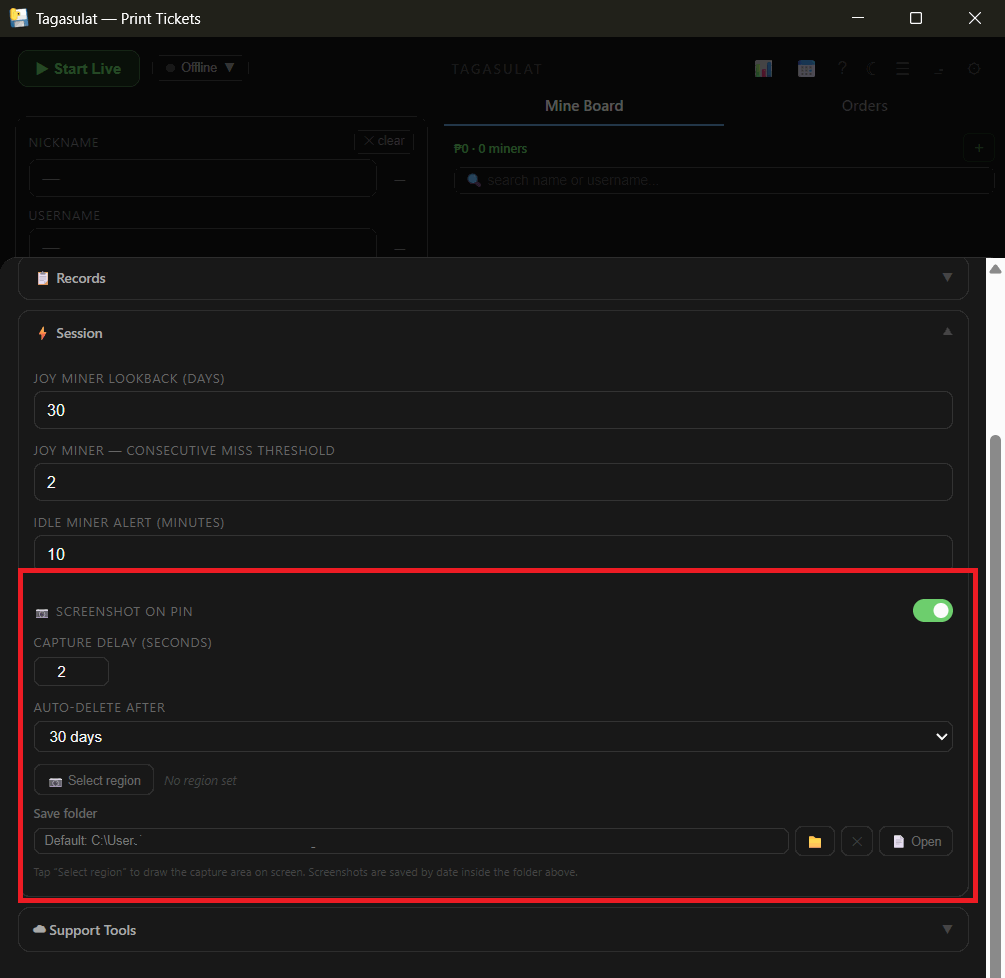Toggle the Screenshot on Pin switch
The width and height of the screenshot is (1005, 978).
tap(933, 611)
